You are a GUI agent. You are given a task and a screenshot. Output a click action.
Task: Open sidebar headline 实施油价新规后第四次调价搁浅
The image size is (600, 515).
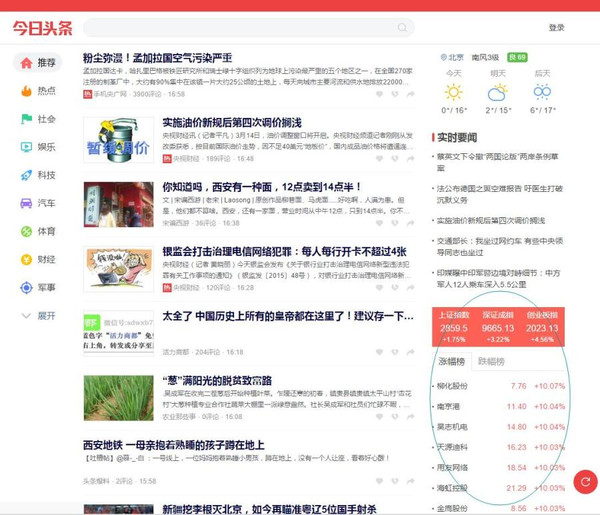pos(491,220)
